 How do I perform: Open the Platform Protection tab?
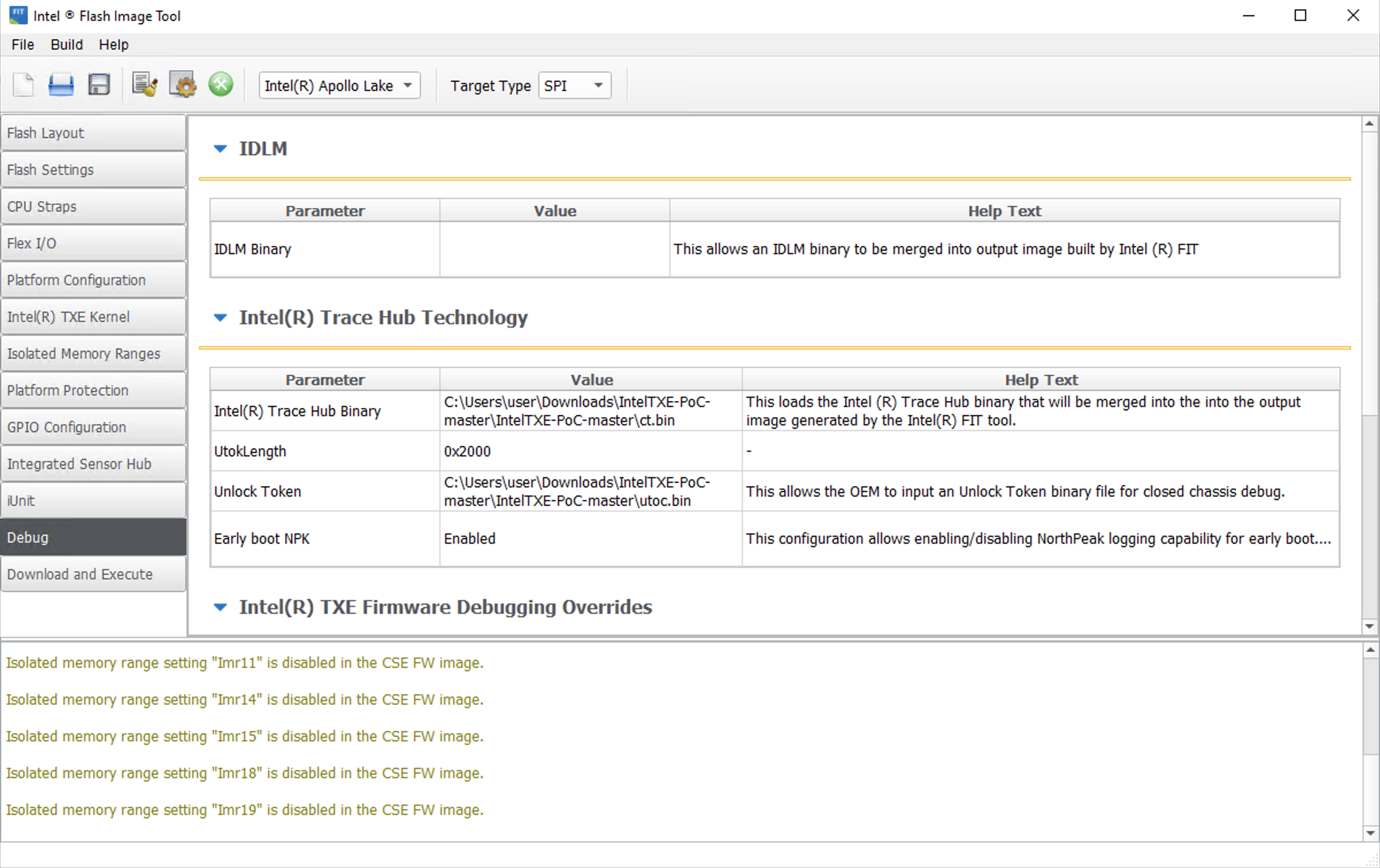pyautogui.click(x=93, y=390)
